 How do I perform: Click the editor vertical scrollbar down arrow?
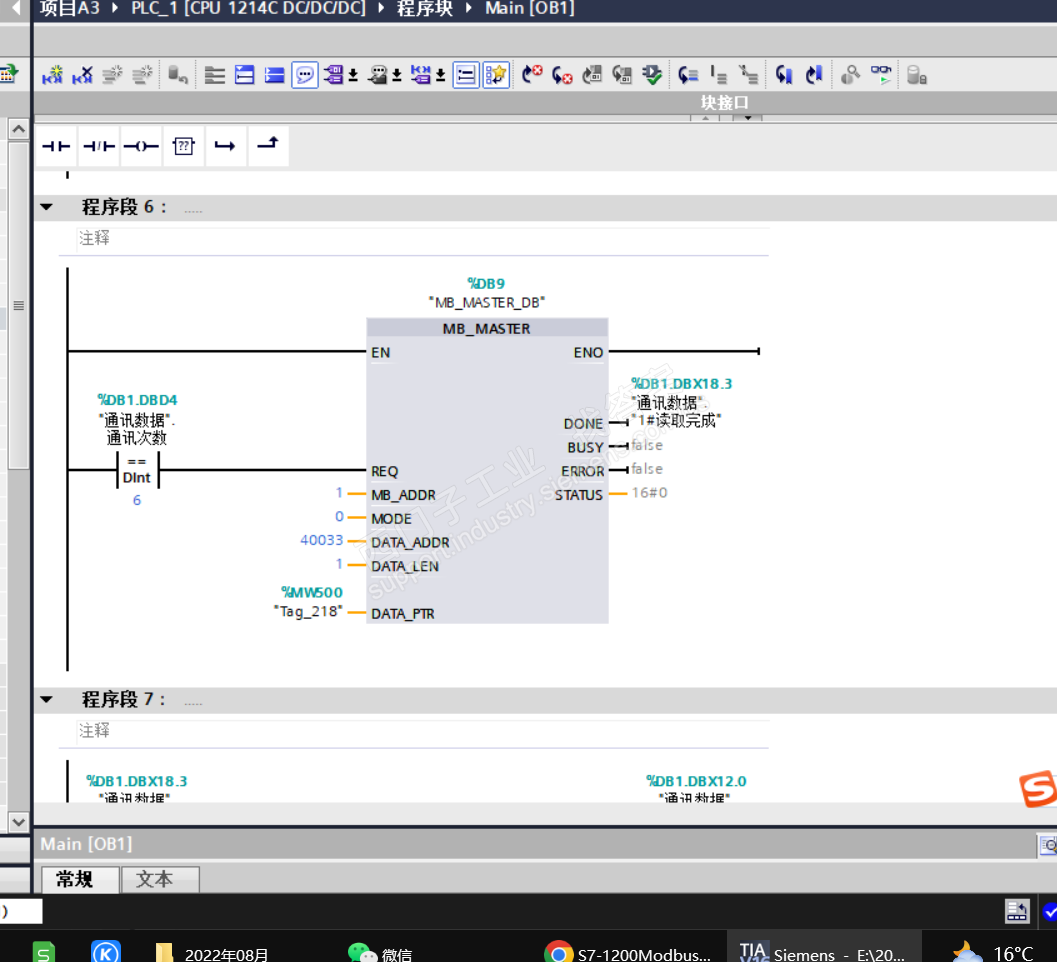[18, 822]
